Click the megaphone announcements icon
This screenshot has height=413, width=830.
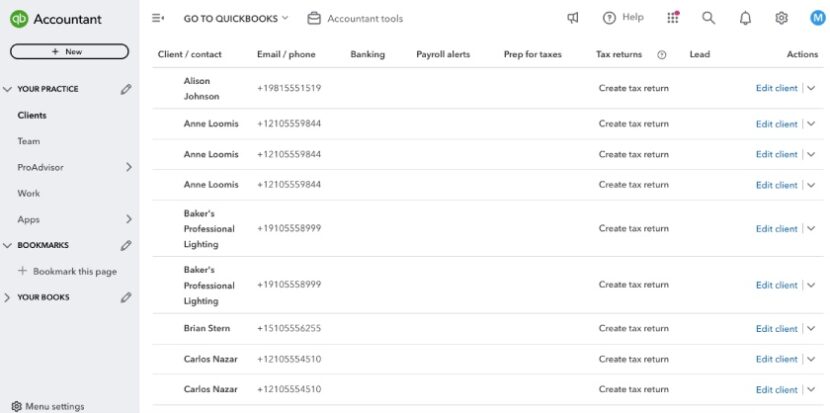(x=573, y=18)
